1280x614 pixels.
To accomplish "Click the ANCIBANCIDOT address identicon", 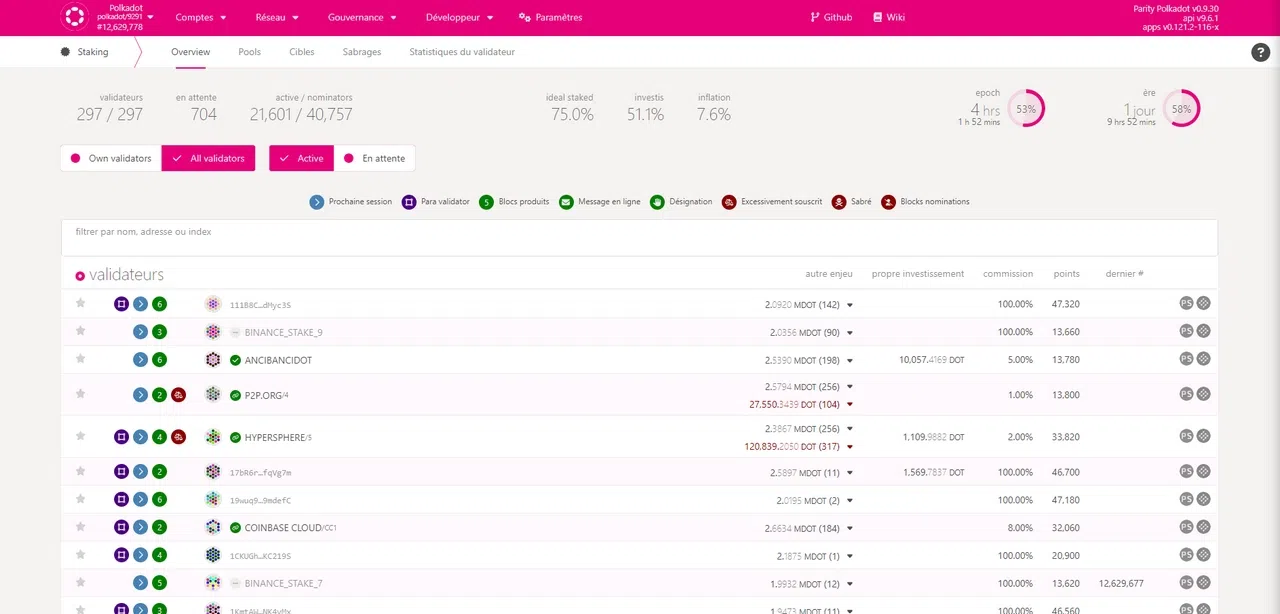I will pyautogui.click(x=213, y=360).
